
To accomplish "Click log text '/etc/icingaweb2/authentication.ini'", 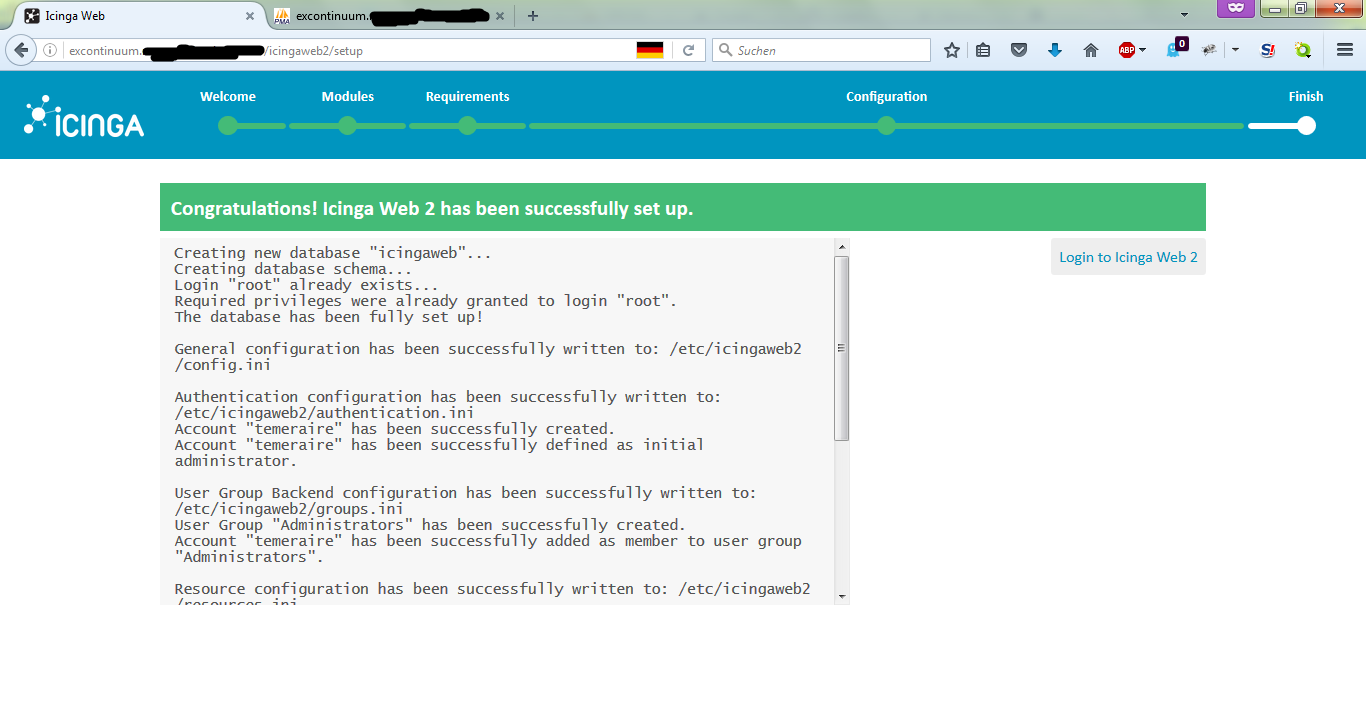I will click(x=324, y=413).
